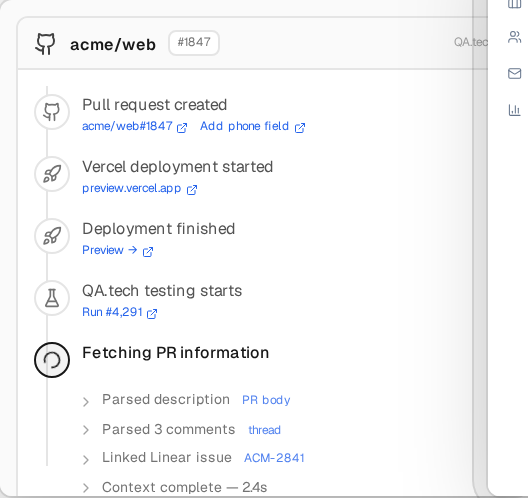Screen dimensions: 528x498
Task: Click the GitHub logo beside acme/web
Action: pyautogui.click(x=45, y=43)
